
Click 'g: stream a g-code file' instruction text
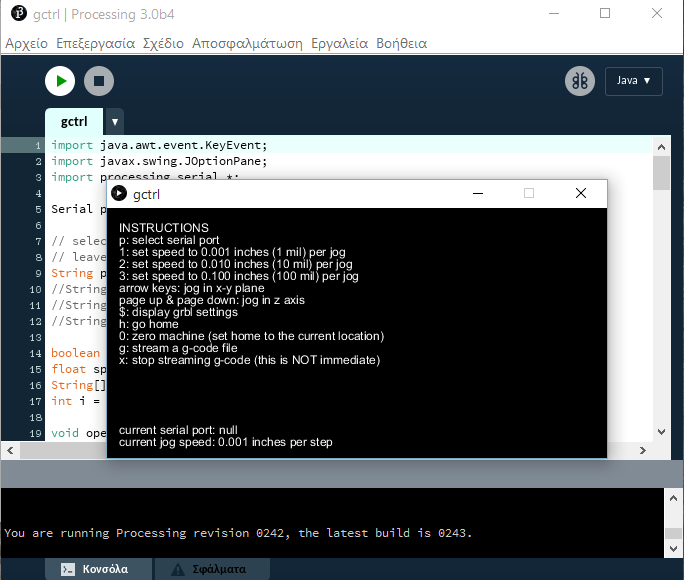(178, 348)
